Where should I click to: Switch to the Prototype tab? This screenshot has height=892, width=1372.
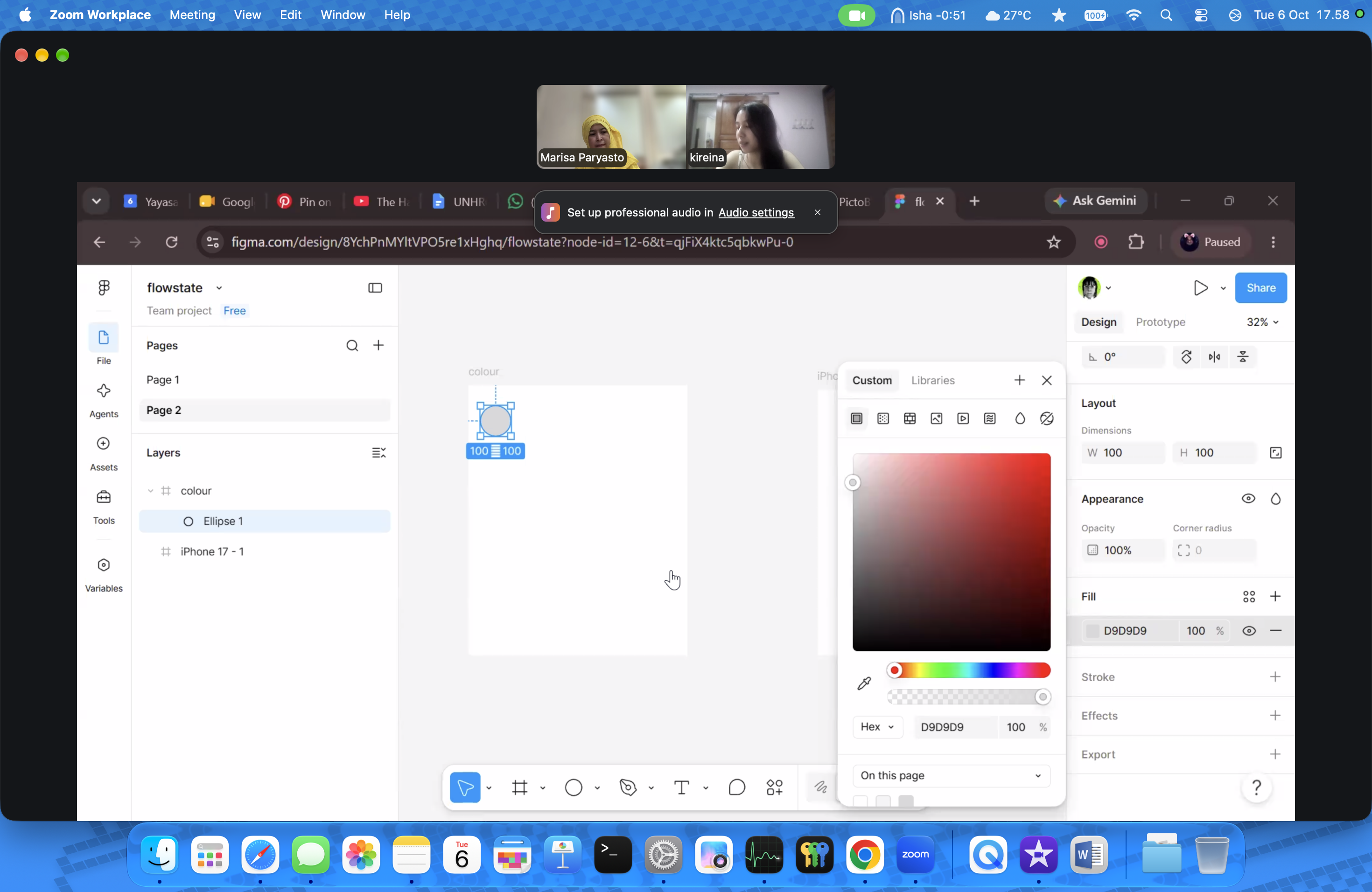coord(1161,322)
